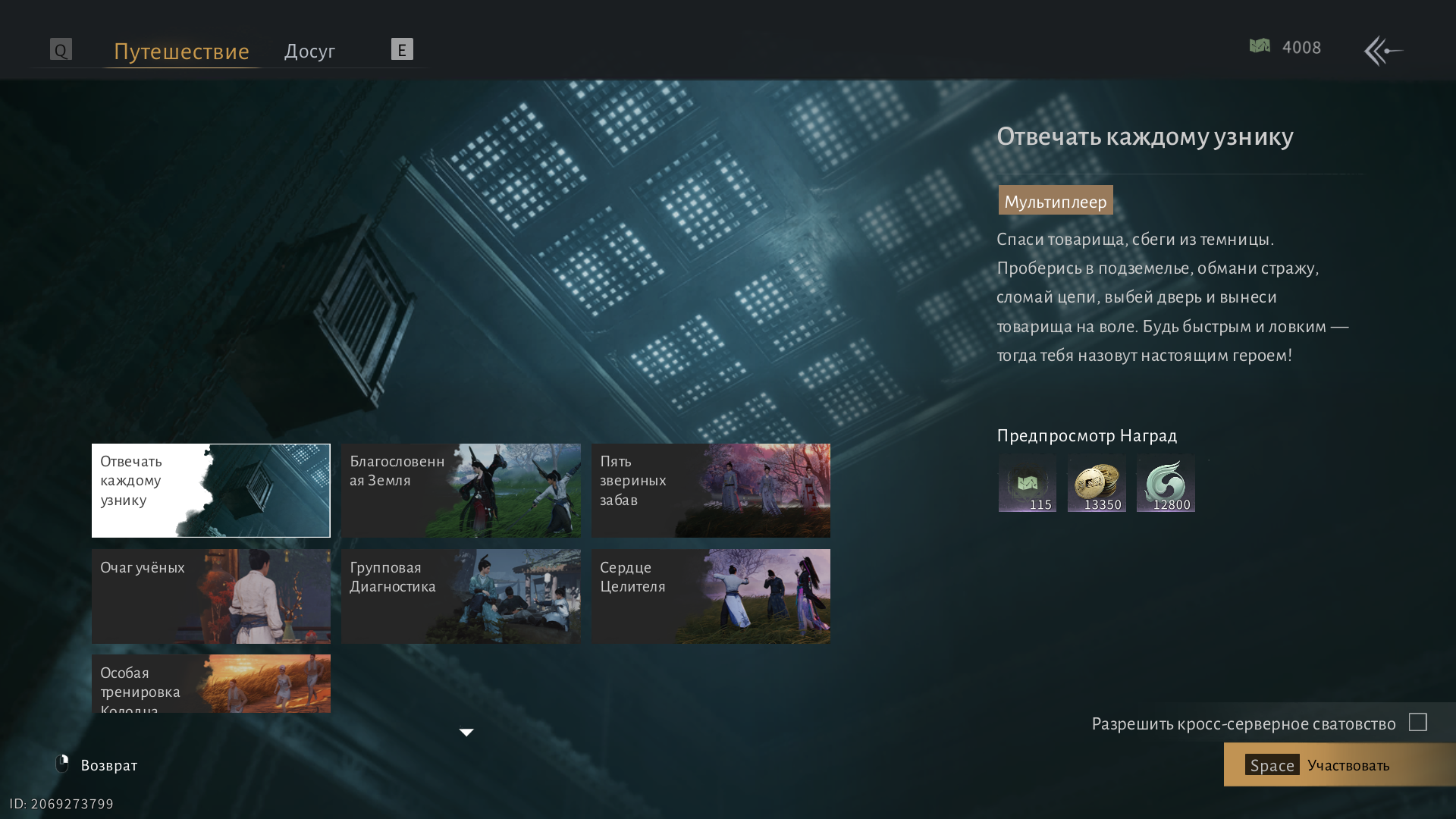Image resolution: width=1456 pixels, height=819 pixels.
Task: Select the Пять звериных забав card
Action: tap(711, 491)
